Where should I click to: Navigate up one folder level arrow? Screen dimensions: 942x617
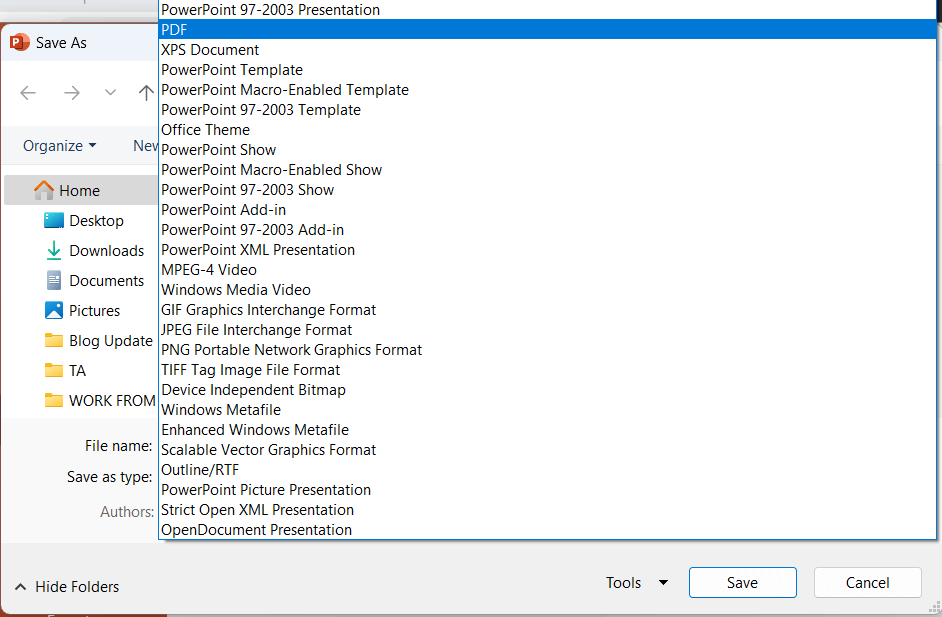point(146,93)
